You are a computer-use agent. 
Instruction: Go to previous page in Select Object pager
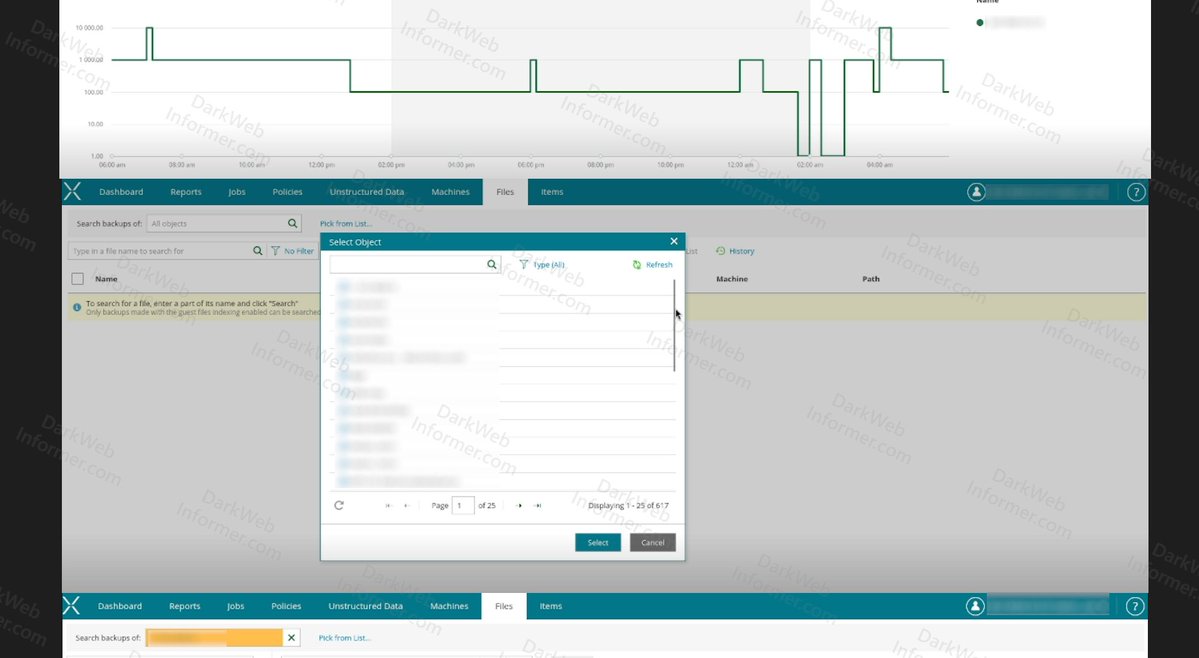(x=407, y=505)
